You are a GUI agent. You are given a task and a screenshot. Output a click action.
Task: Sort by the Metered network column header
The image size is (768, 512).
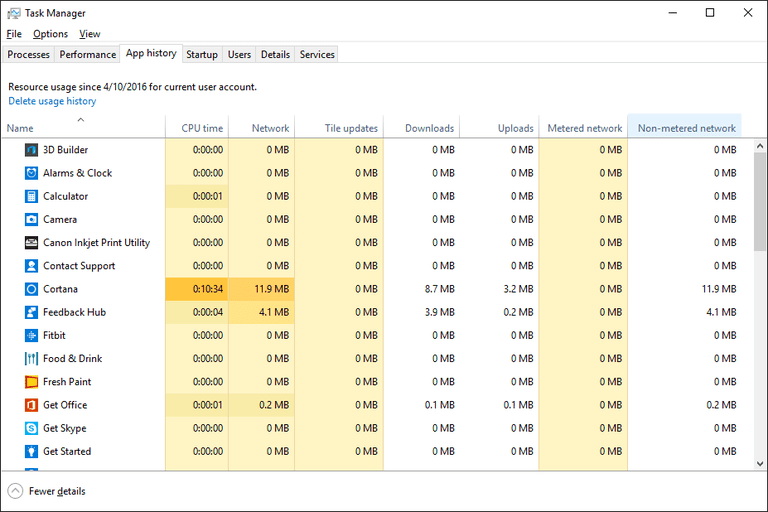point(583,126)
